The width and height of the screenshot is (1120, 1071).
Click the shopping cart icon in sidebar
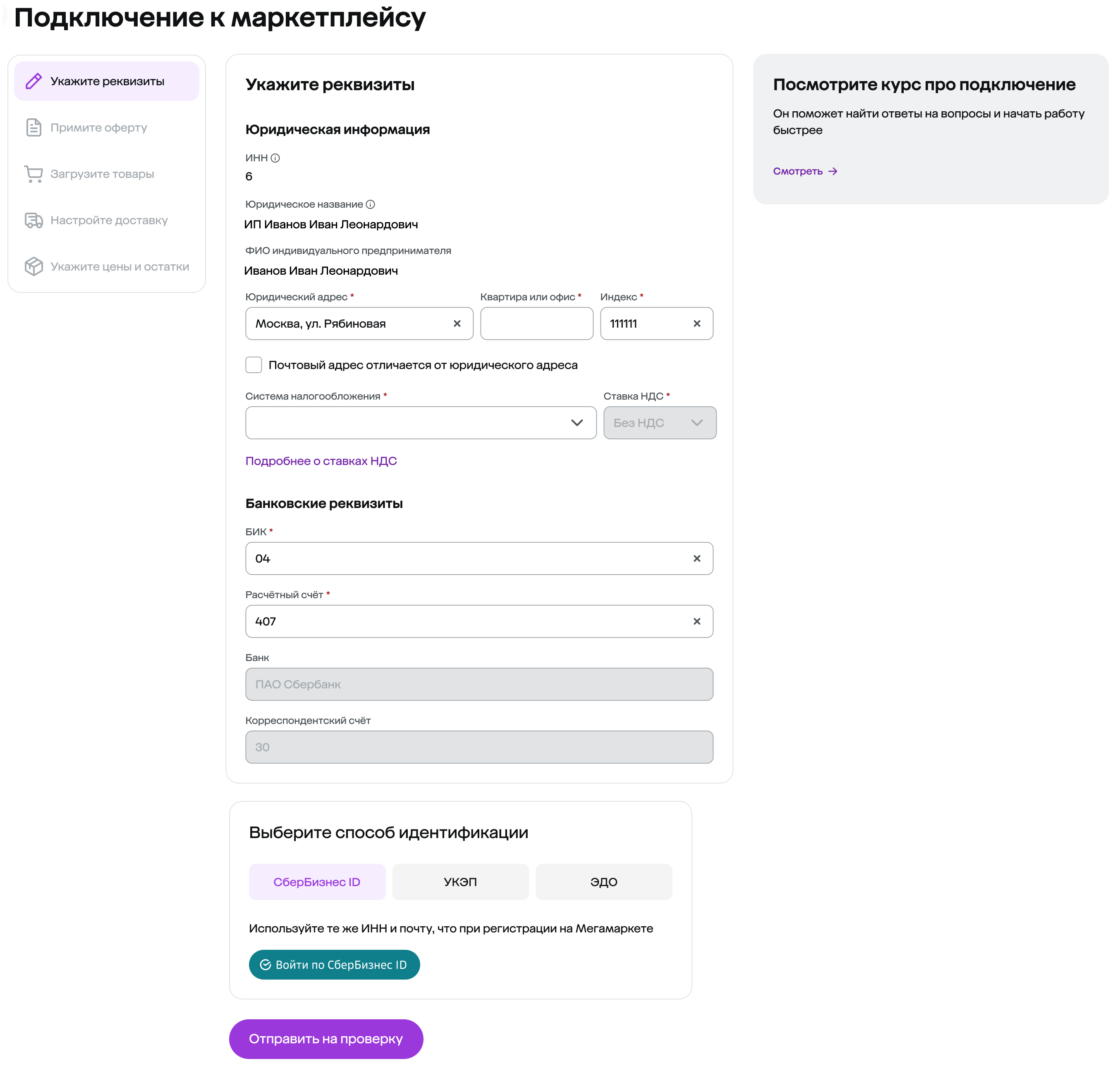34,174
